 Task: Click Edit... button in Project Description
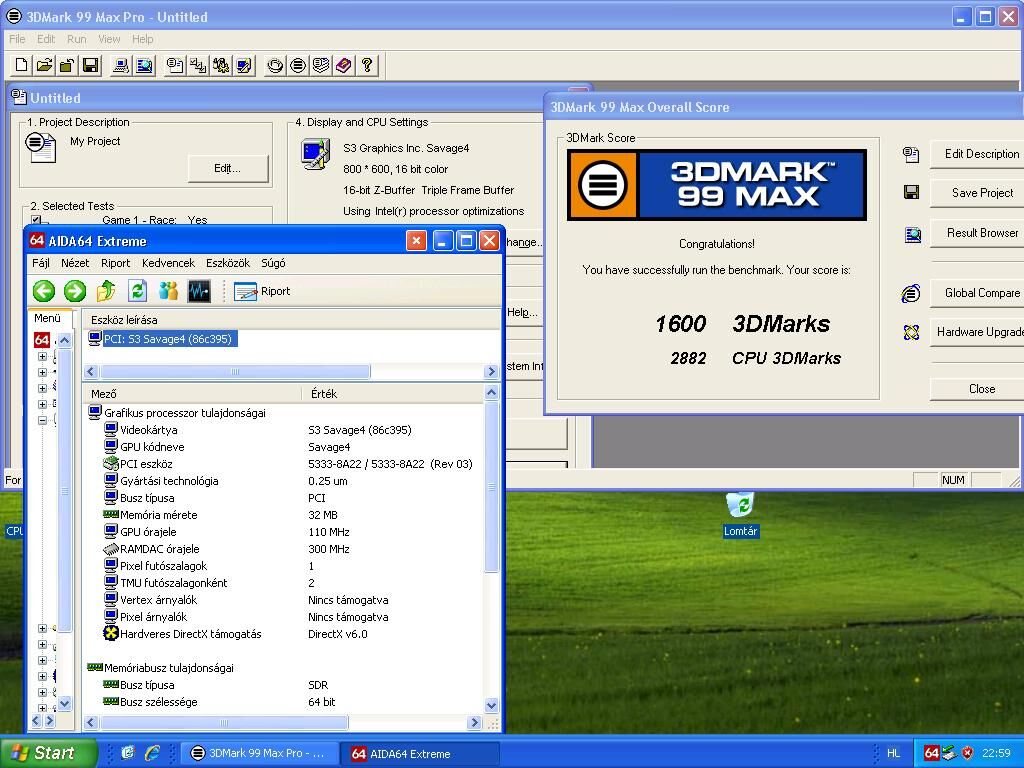[x=227, y=168]
